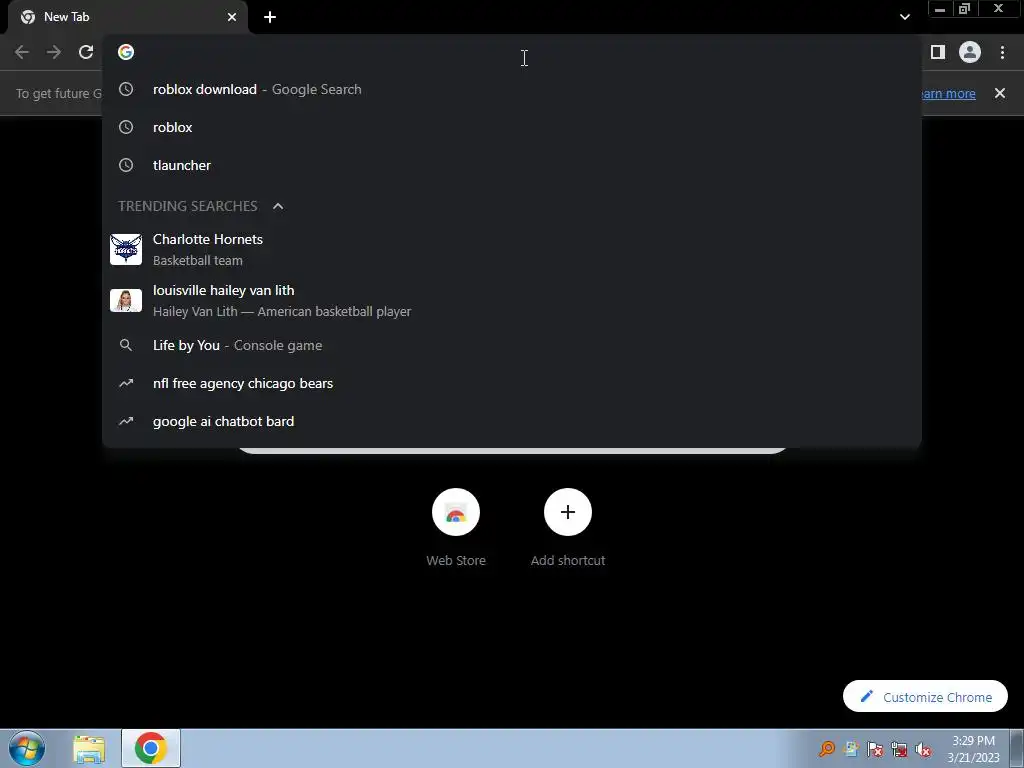Collapse Trending Searches section chevron
Image resolution: width=1024 pixels, height=768 pixels.
pyautogui.click(x=278, y=206)
